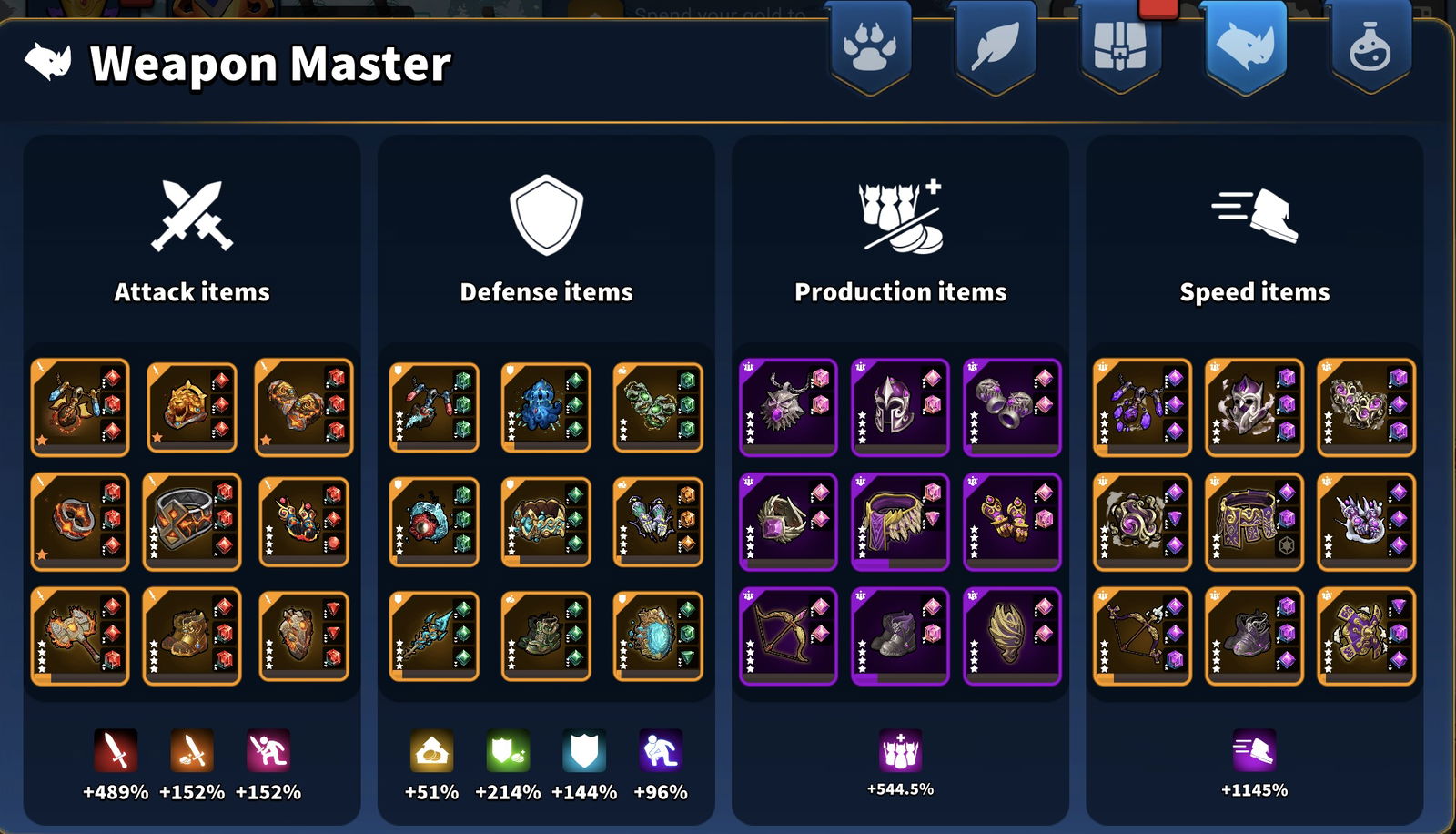Select the blue shield +144% stat icon
Image resolution: width=1456 pixels, height=834 pixels.
click(584, 751)
